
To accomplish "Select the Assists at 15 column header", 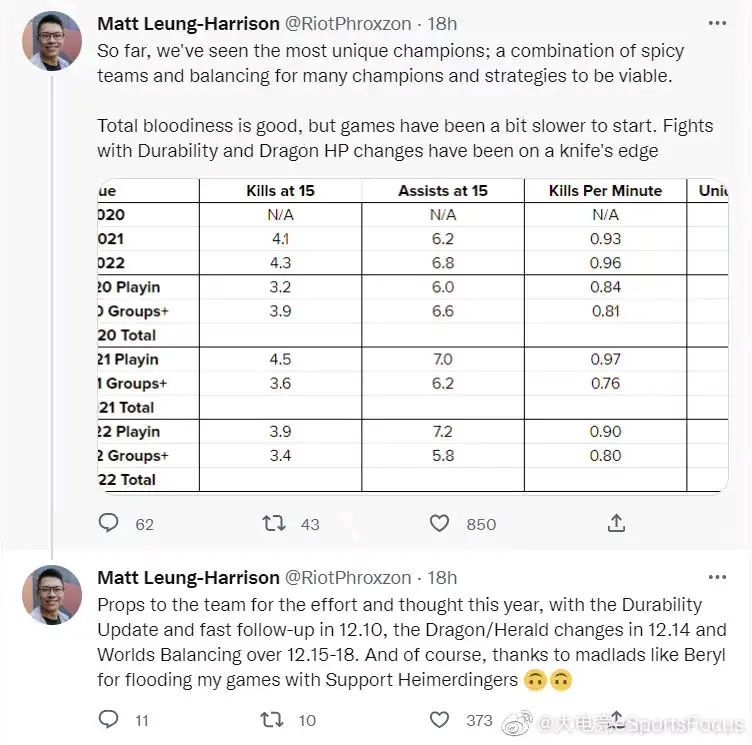I will 443,191.
